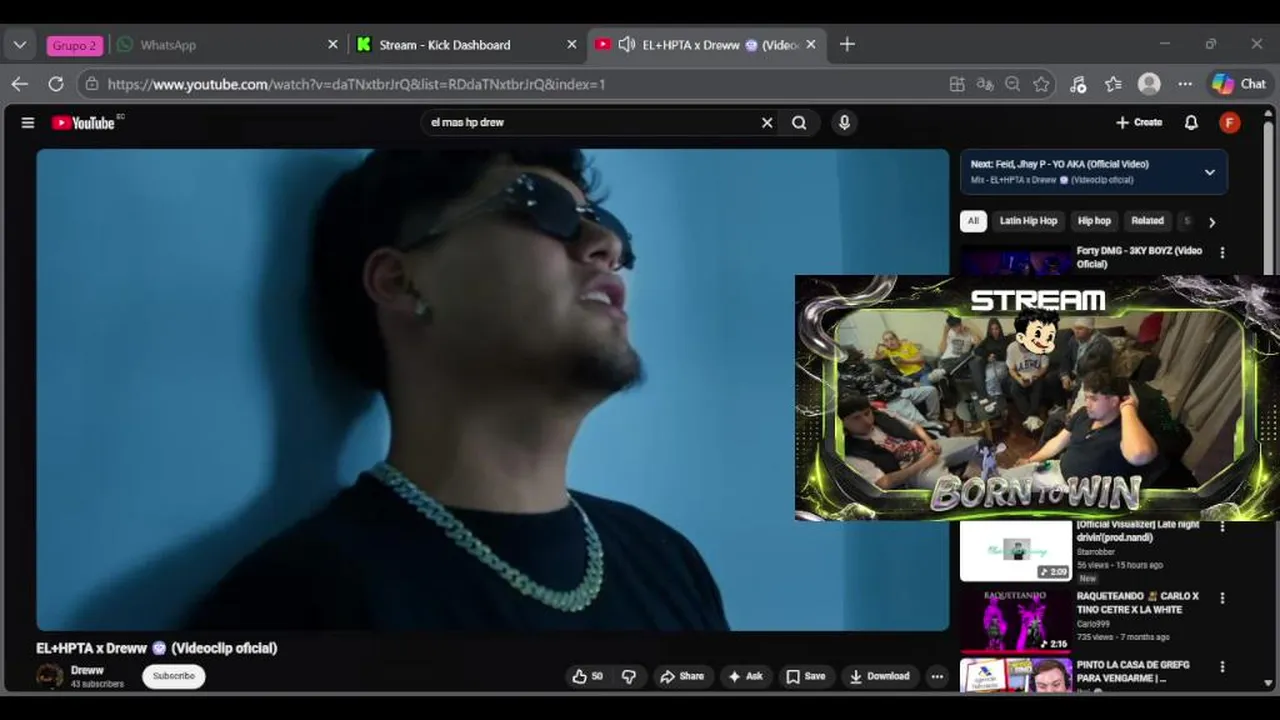
Task: Open the Dreww channel name link
Action: (87, 670)
